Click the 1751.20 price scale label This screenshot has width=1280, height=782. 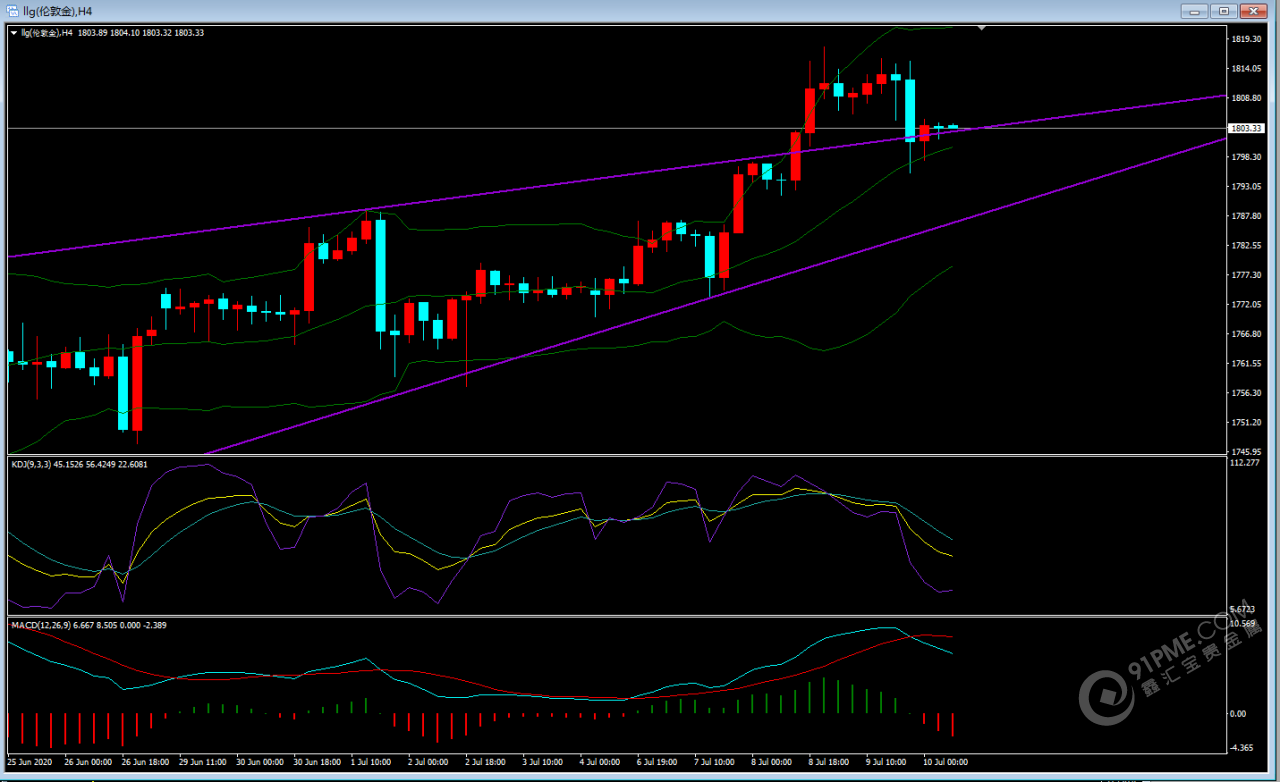pos(1245,422)
